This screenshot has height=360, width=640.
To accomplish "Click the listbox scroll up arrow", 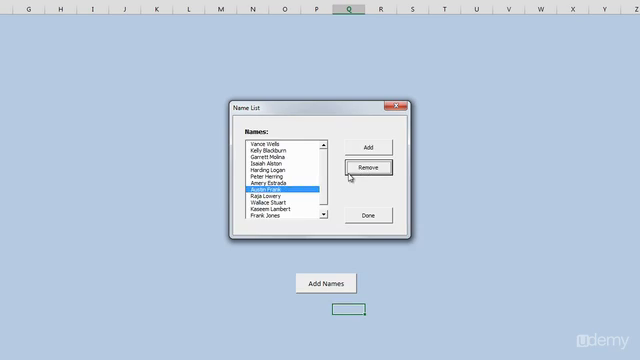I will (x=323, y=145).
